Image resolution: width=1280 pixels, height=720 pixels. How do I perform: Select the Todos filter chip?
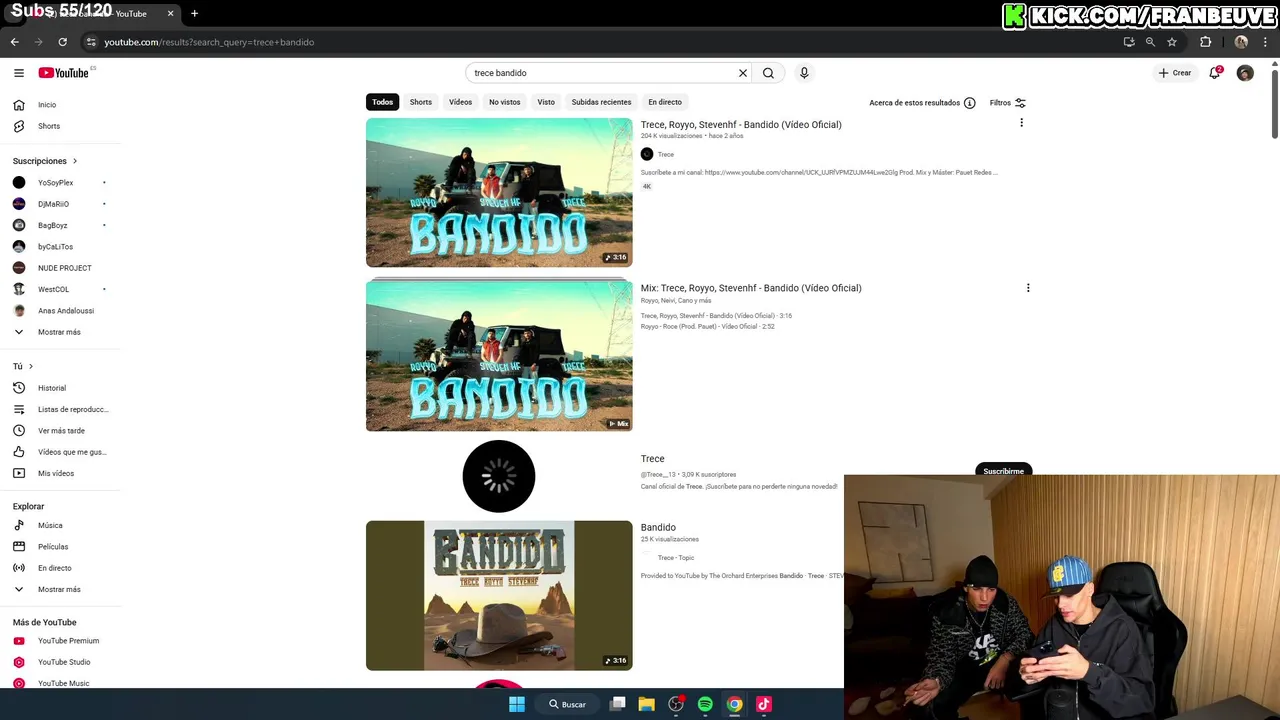click(x=383, y=102)
